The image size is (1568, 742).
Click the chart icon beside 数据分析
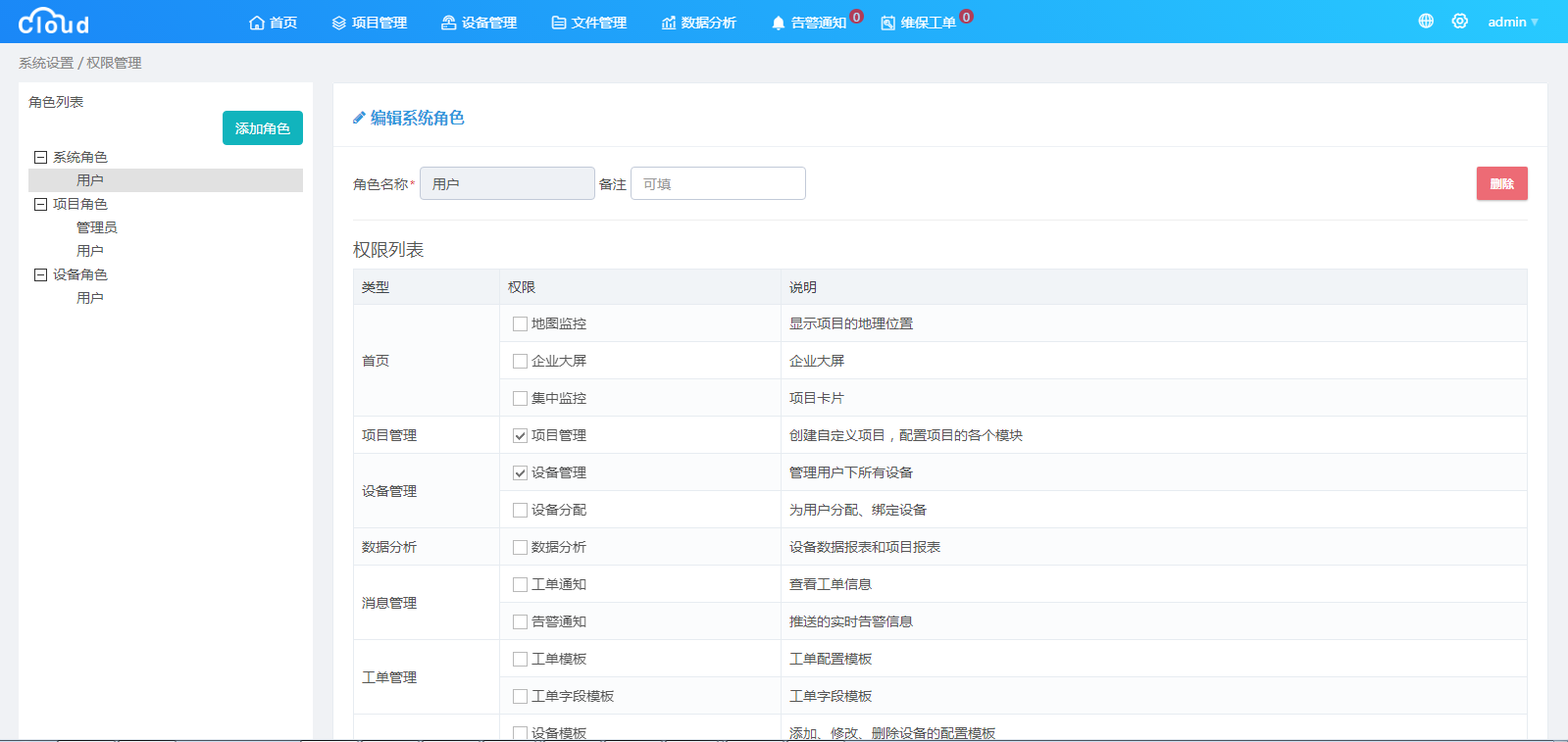pyautogui.click(x=669, y=23)
